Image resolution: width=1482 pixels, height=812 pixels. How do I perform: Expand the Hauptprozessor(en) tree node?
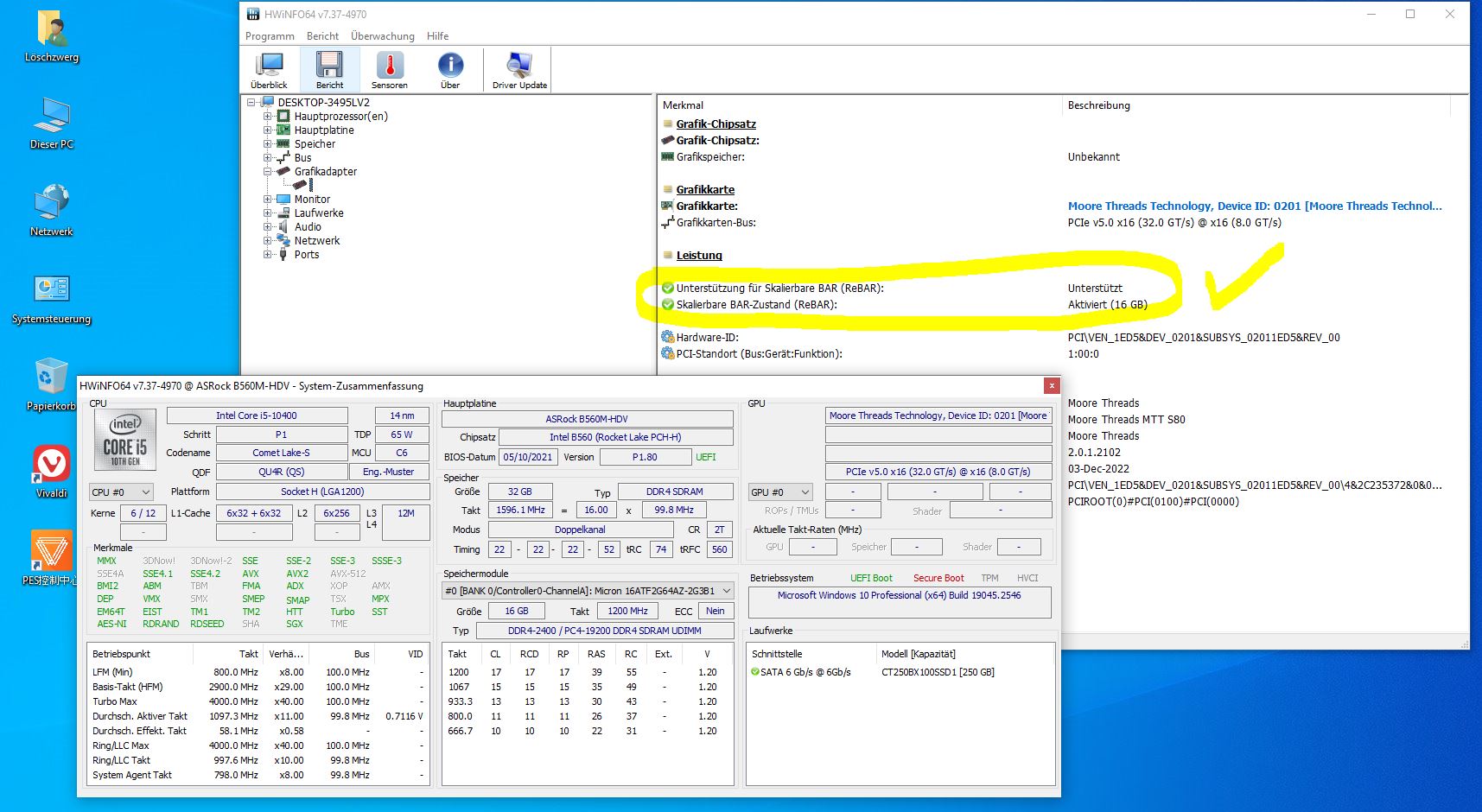click(x=268, y=117)
